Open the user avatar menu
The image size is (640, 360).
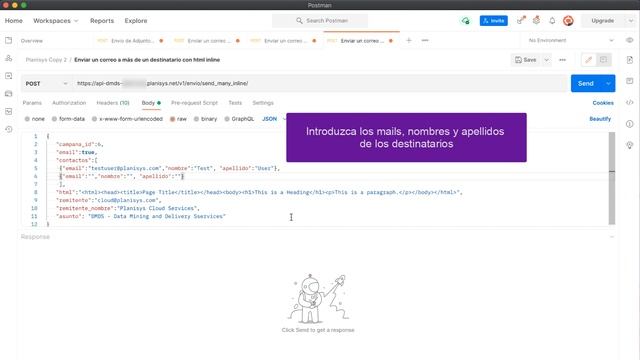pyautogui.click(x=568, y=21)
